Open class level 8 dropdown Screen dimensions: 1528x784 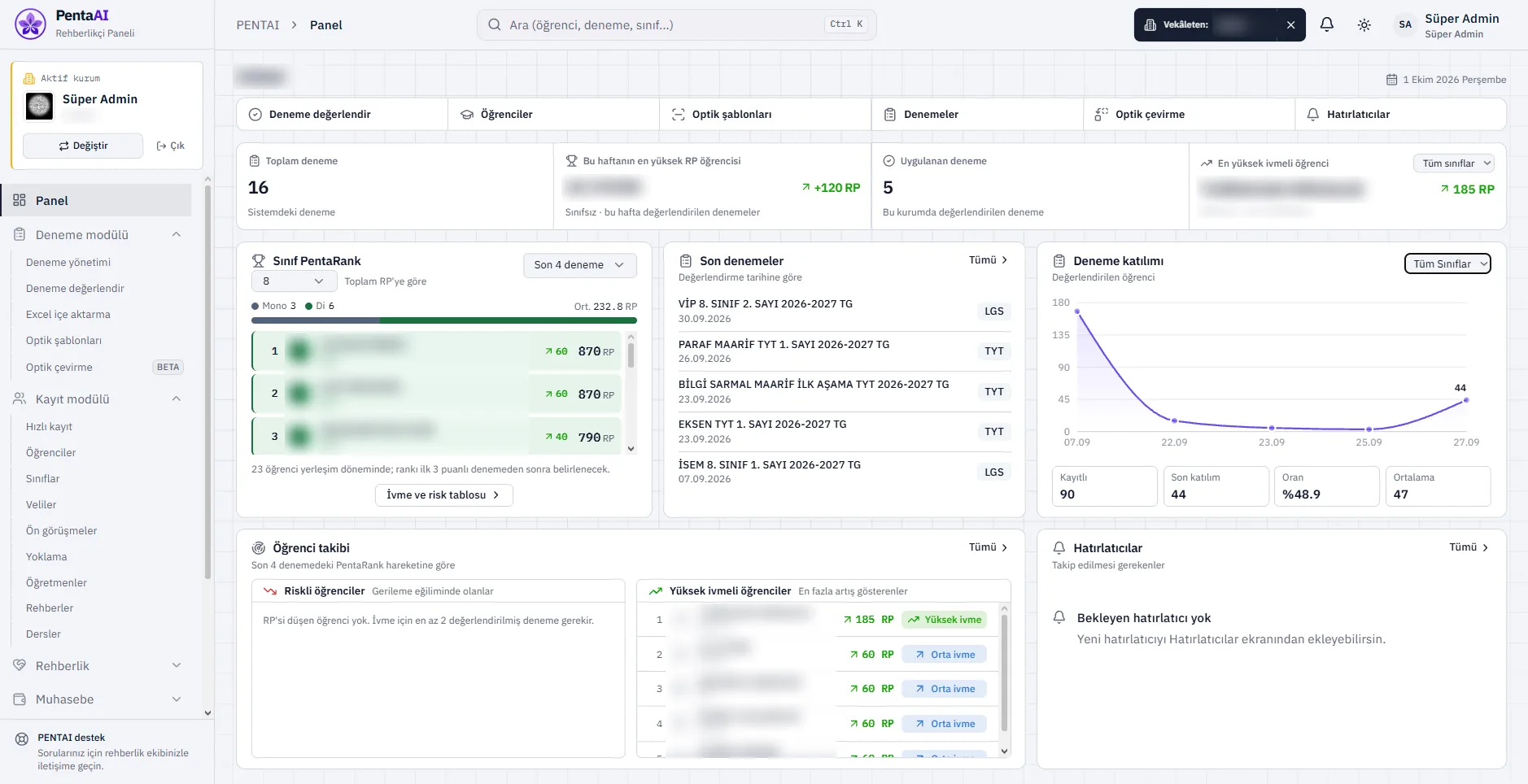(293, 281)
